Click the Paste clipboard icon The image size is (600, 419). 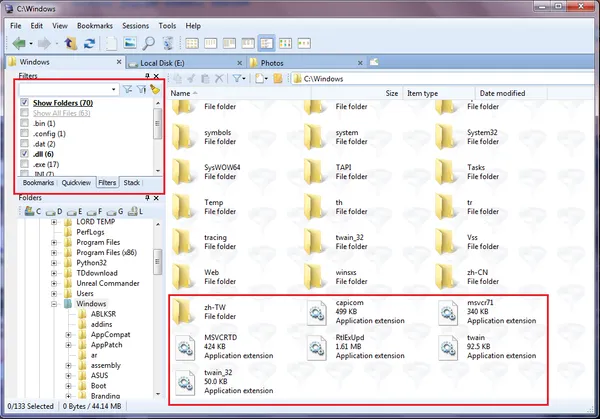tap(205, 78)
